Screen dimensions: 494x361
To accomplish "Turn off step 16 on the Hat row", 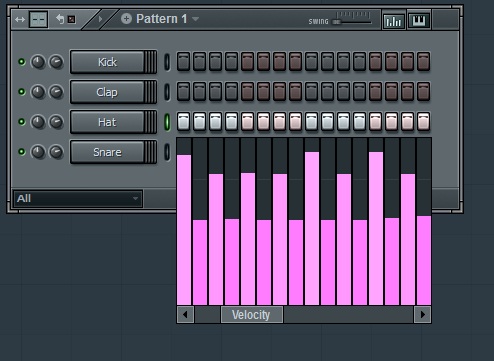I will (x=423, y=122).
